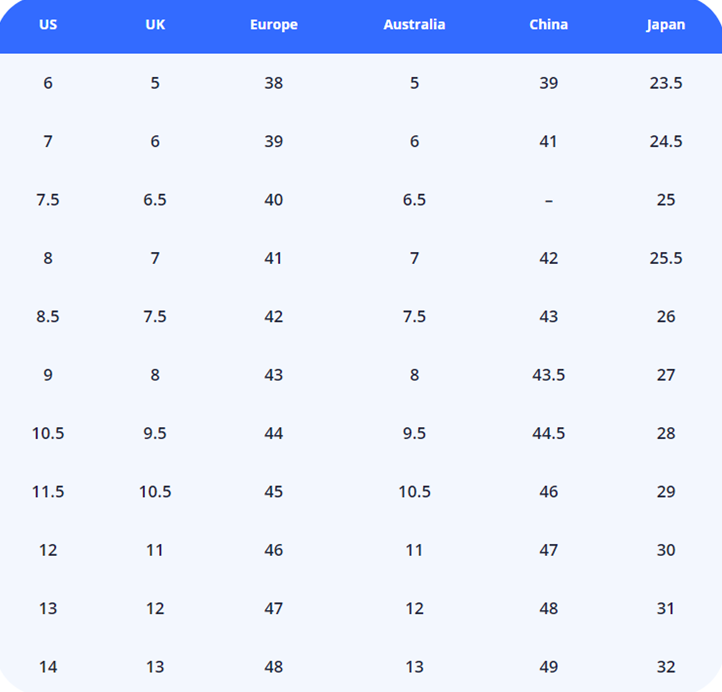Click US size 8.5 cell
722x692 pixels.
(48, 317)
